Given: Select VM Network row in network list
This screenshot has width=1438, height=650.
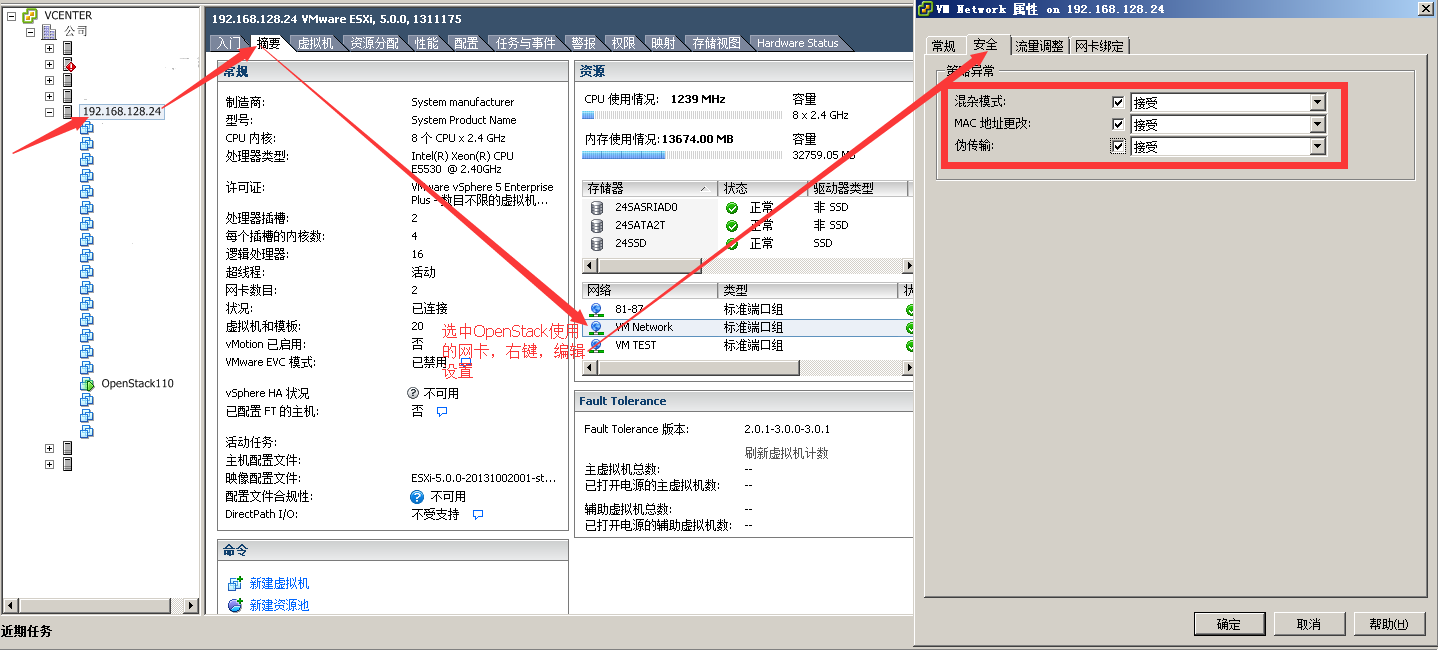Looking at the screenshot, I should [x=748, y=328].
